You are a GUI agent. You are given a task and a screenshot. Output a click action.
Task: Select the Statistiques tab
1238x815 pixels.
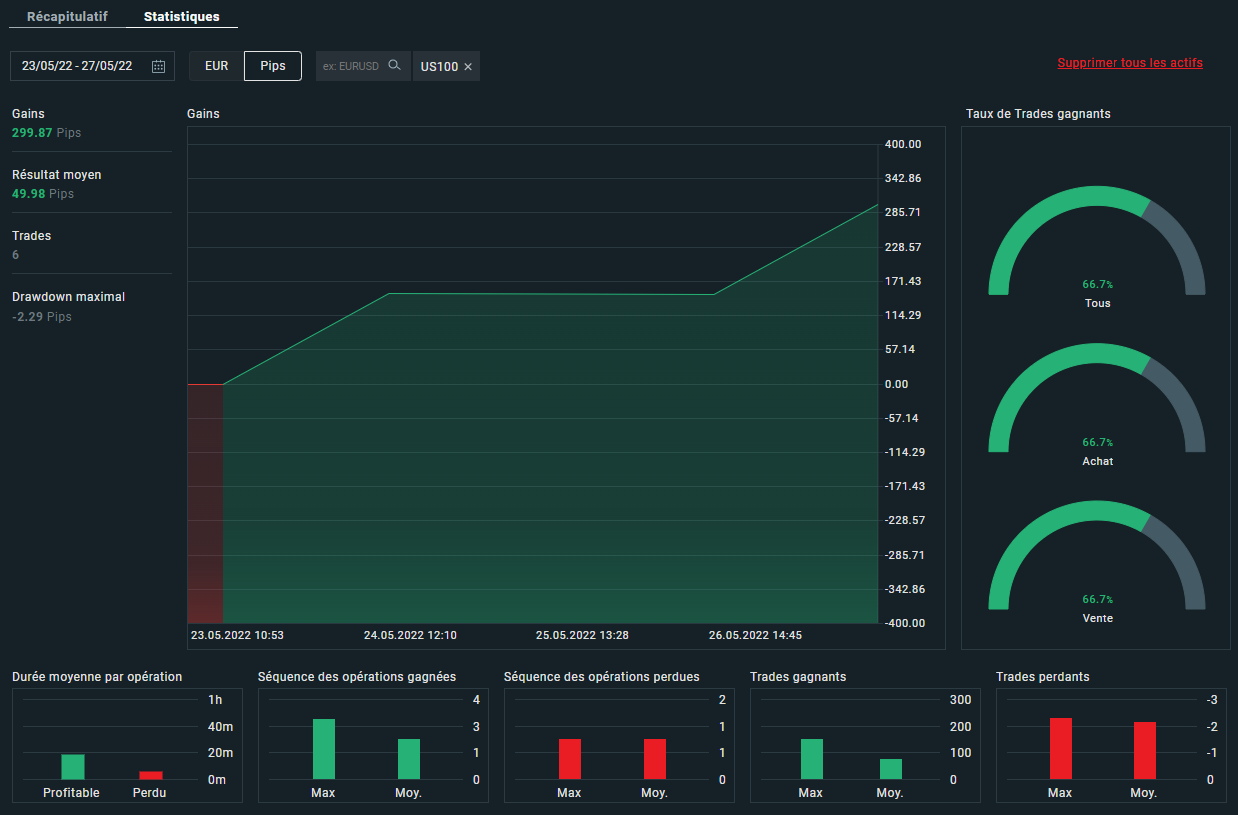click(x=181, y=17)
